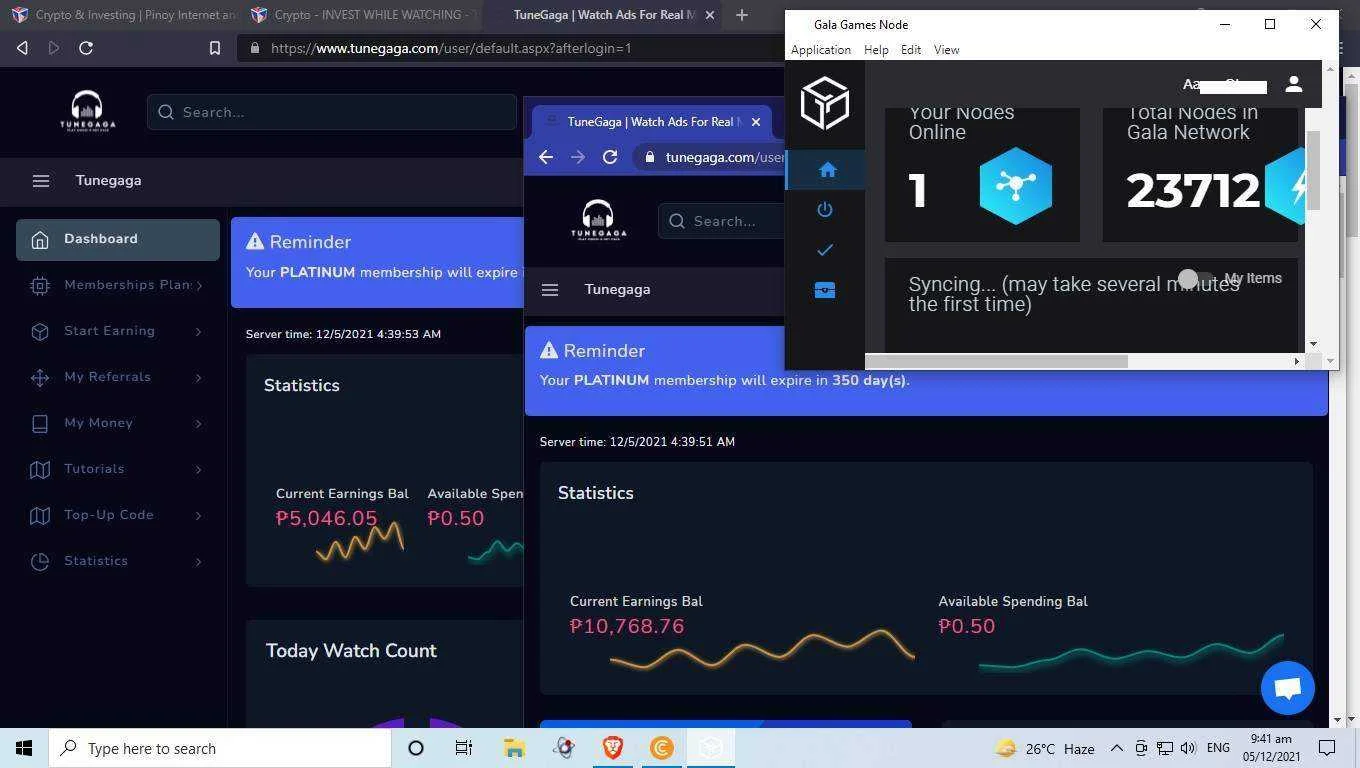Viewport: 1360px width, 768px height.
Task: Expand the My Money chevron
Action: click(198, 423)
